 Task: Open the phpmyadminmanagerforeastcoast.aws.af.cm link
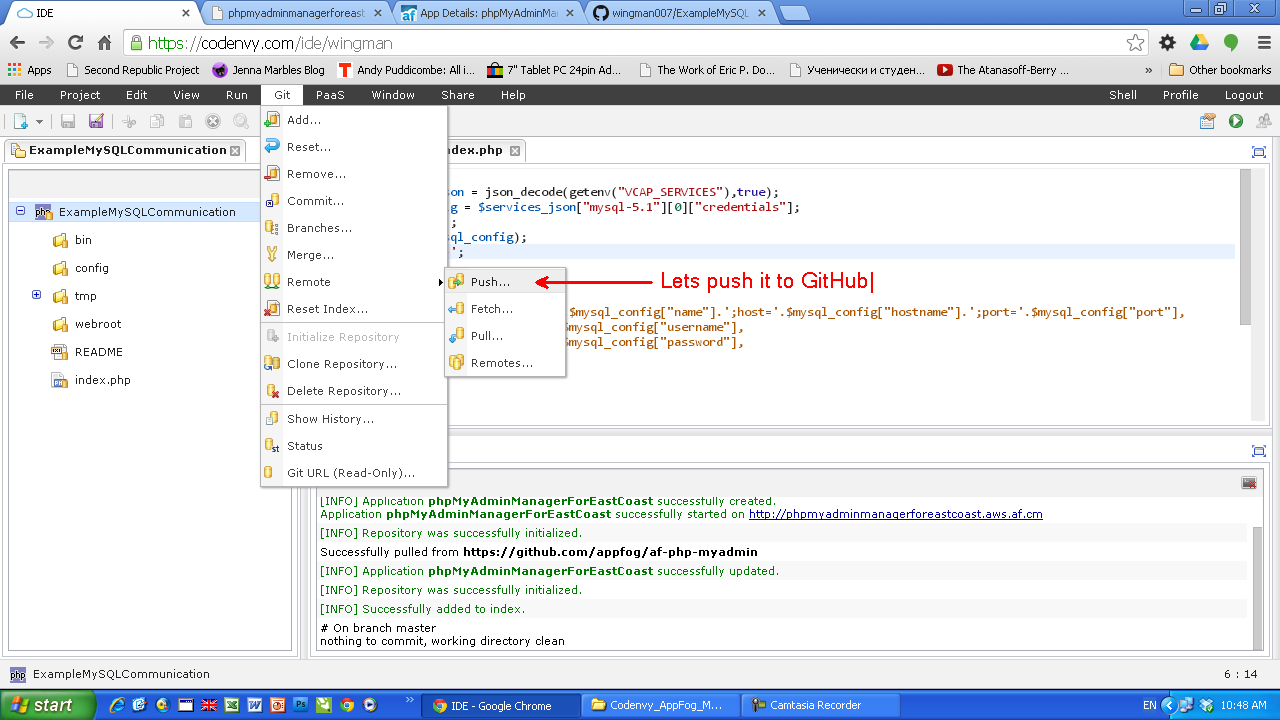[896, 514]
